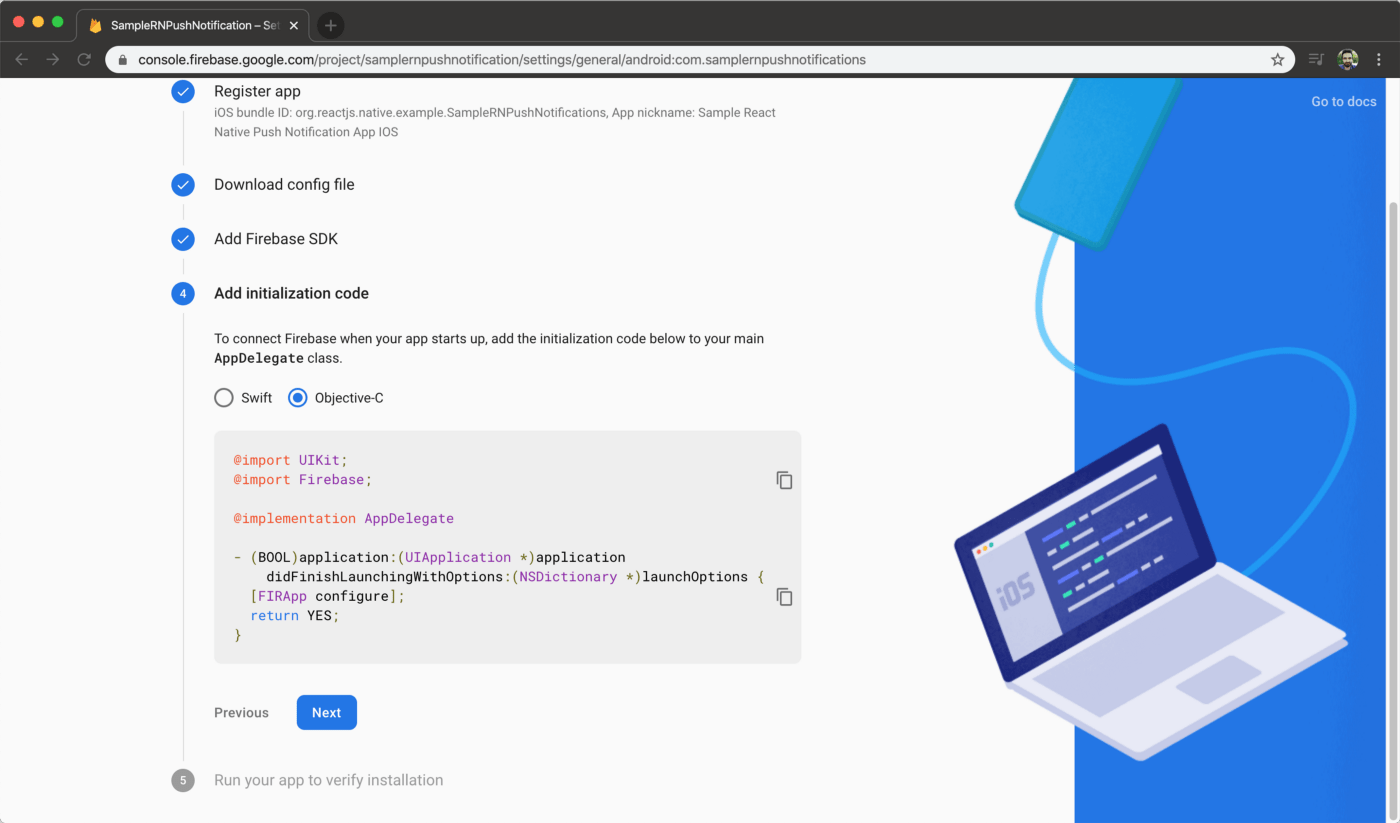
Task: Copy the import statements code snippet
Action: (x=784, y=480)
